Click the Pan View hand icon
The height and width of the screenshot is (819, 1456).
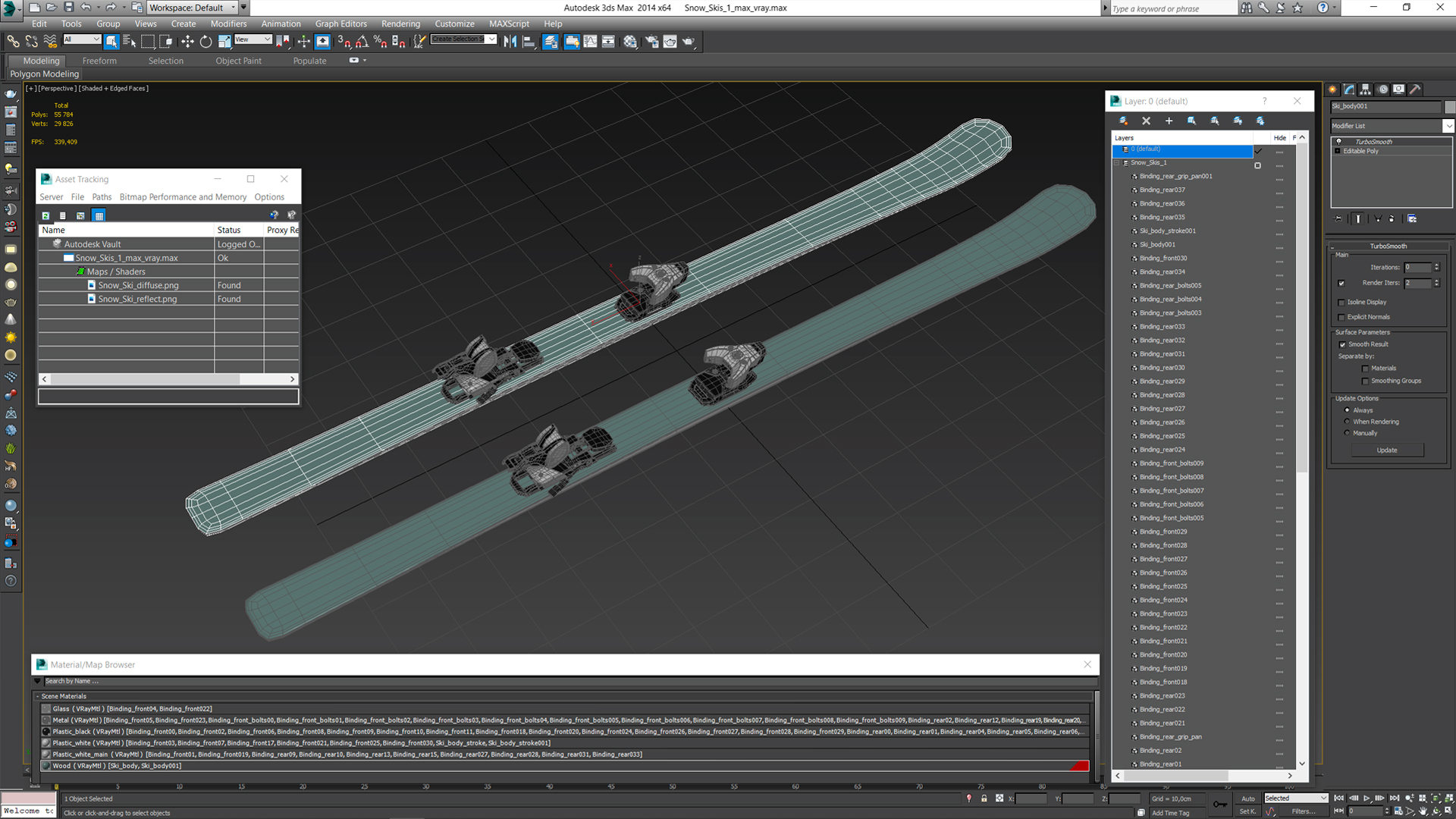coord(1423,811)
